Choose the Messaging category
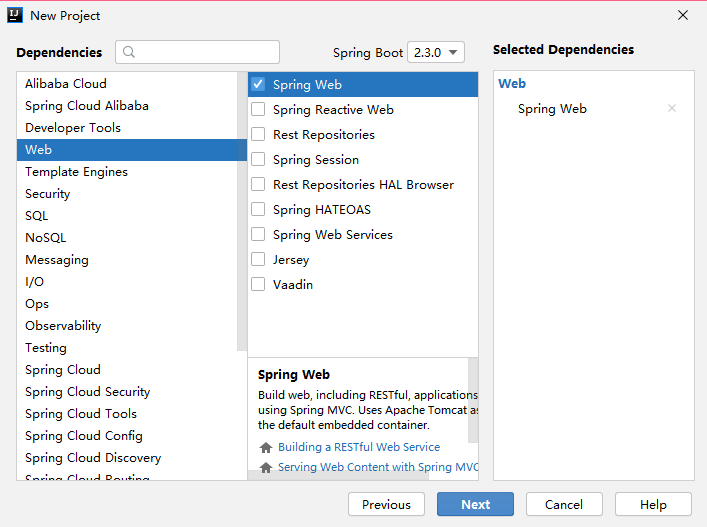The height and width of the screenshot is (527, 707). coord(127,260)
